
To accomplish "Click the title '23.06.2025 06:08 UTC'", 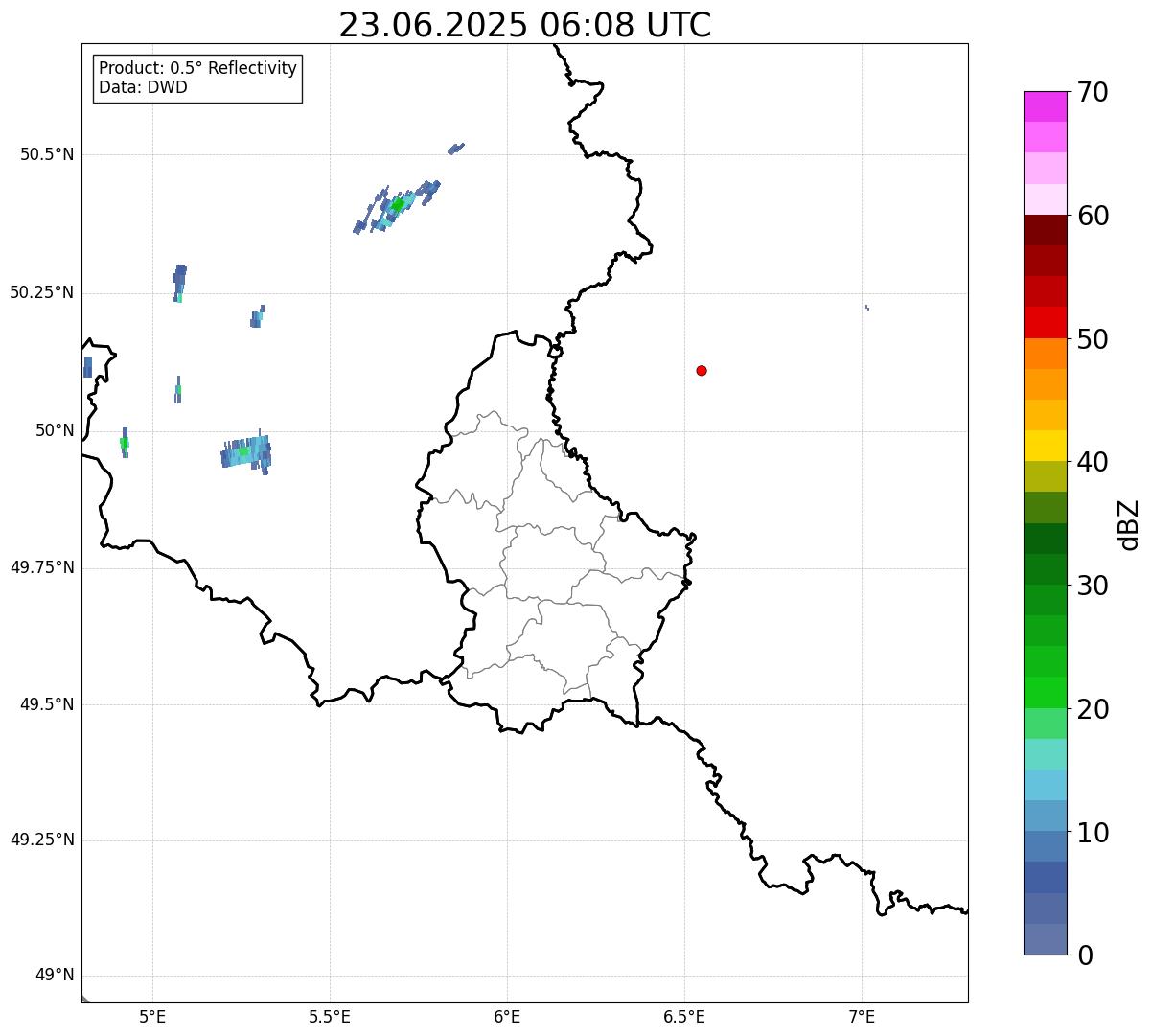I will [525, 25].
